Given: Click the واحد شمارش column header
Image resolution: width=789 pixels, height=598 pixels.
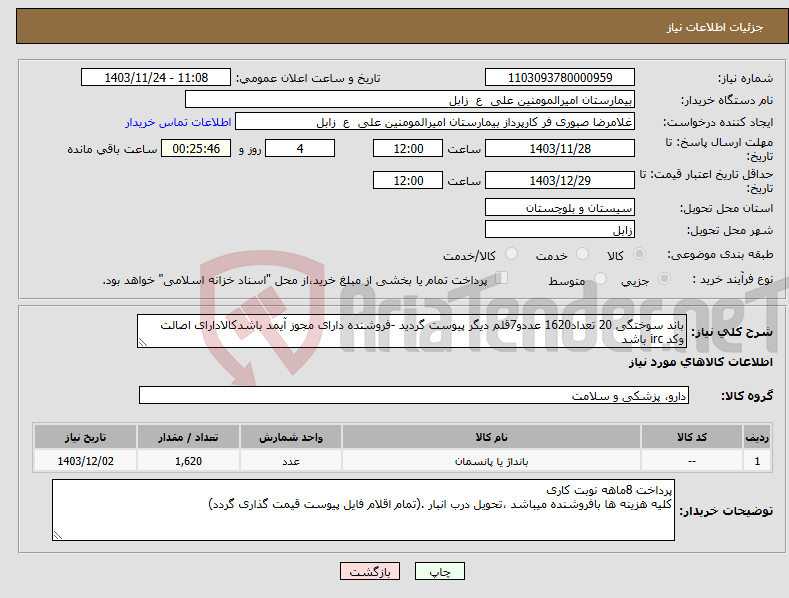Looking at the screenshot, I should [x=291, y=437].
